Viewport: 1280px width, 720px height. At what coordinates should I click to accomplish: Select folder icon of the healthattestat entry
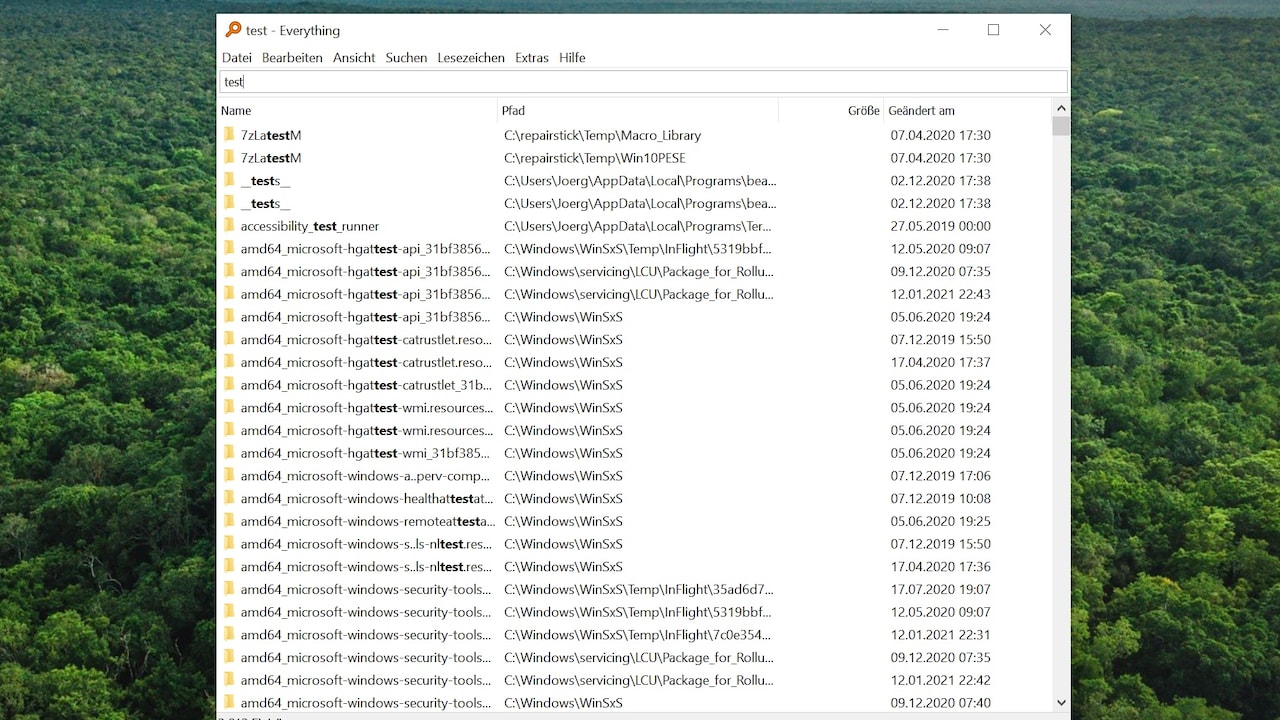pos(229,498)
